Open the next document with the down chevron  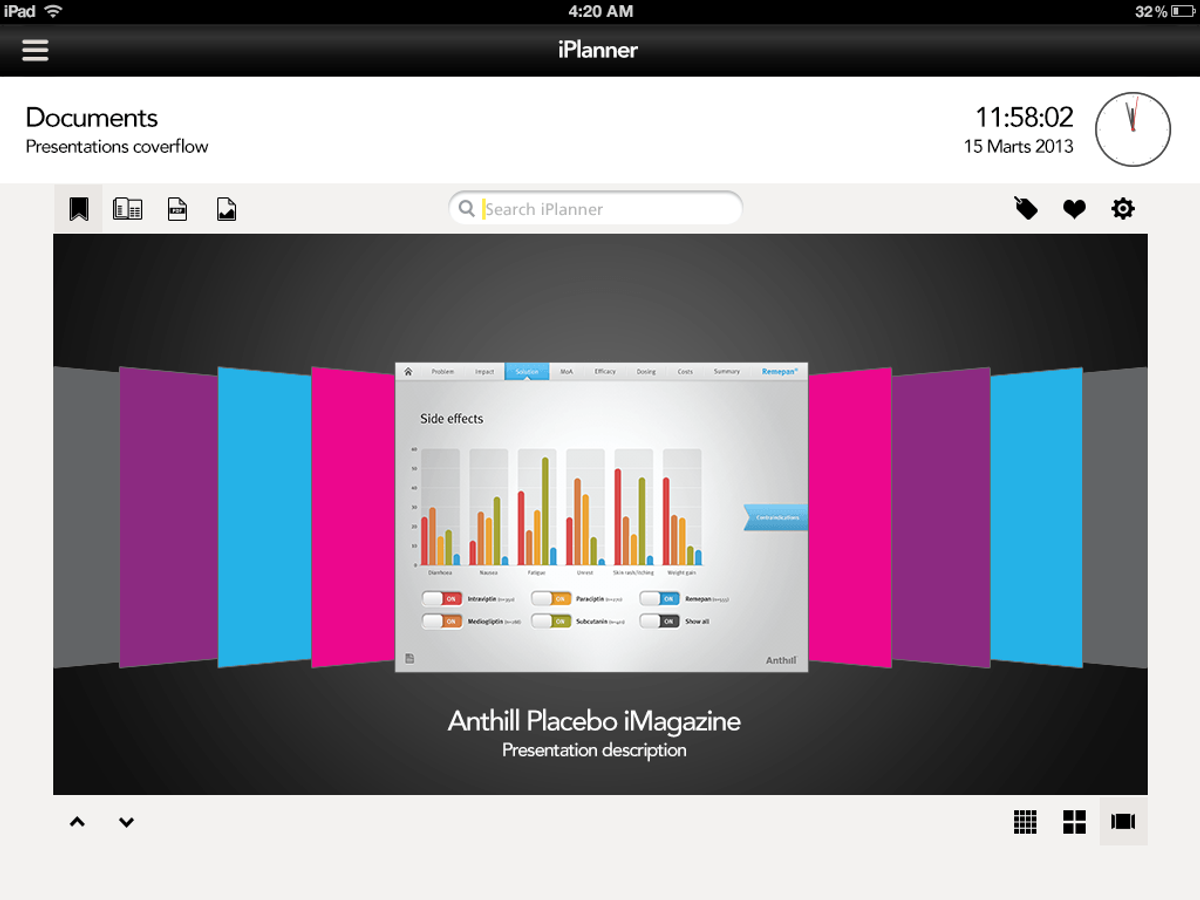click(126, 821)
